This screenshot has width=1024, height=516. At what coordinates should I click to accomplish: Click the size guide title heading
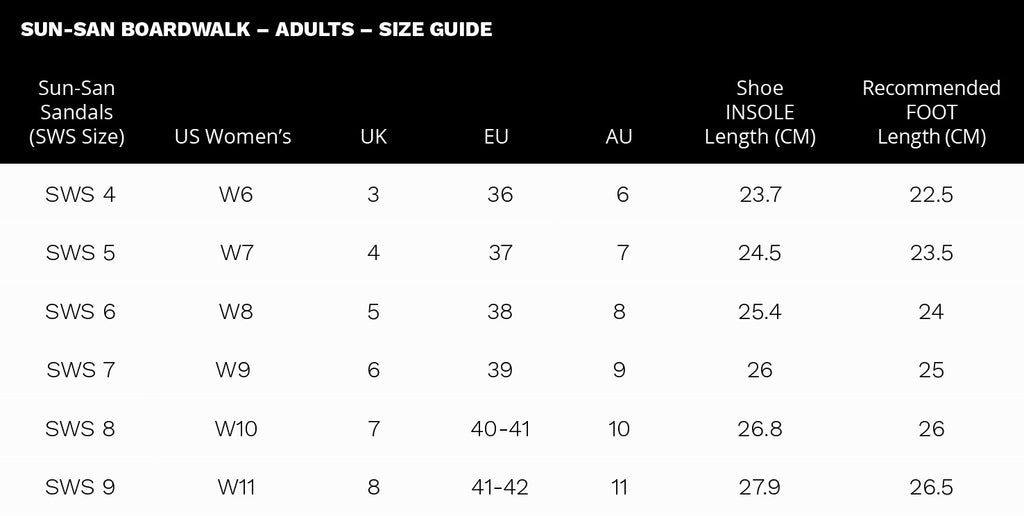point(256,29)
